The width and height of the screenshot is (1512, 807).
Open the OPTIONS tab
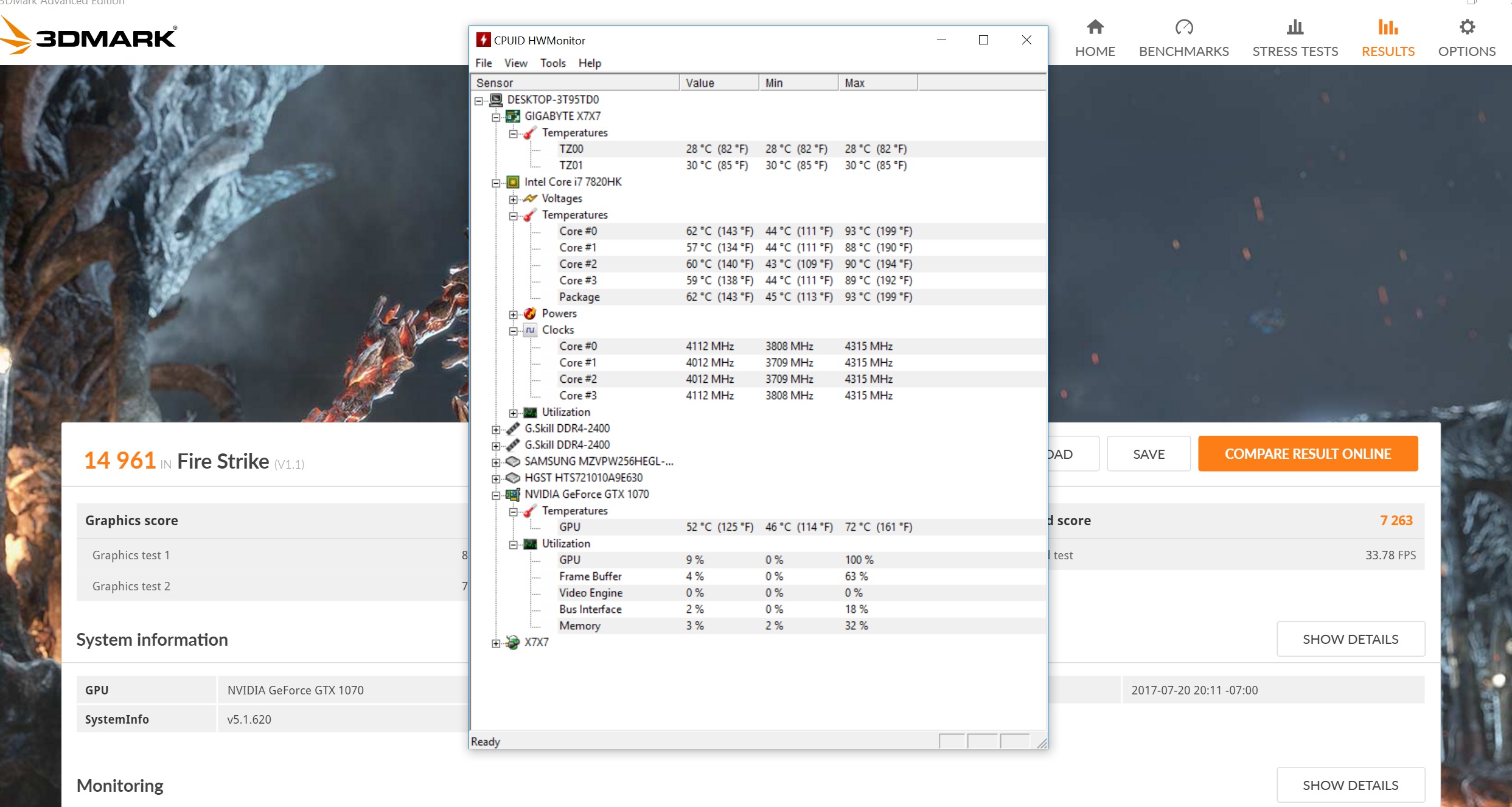click(x=1466, y=39)
